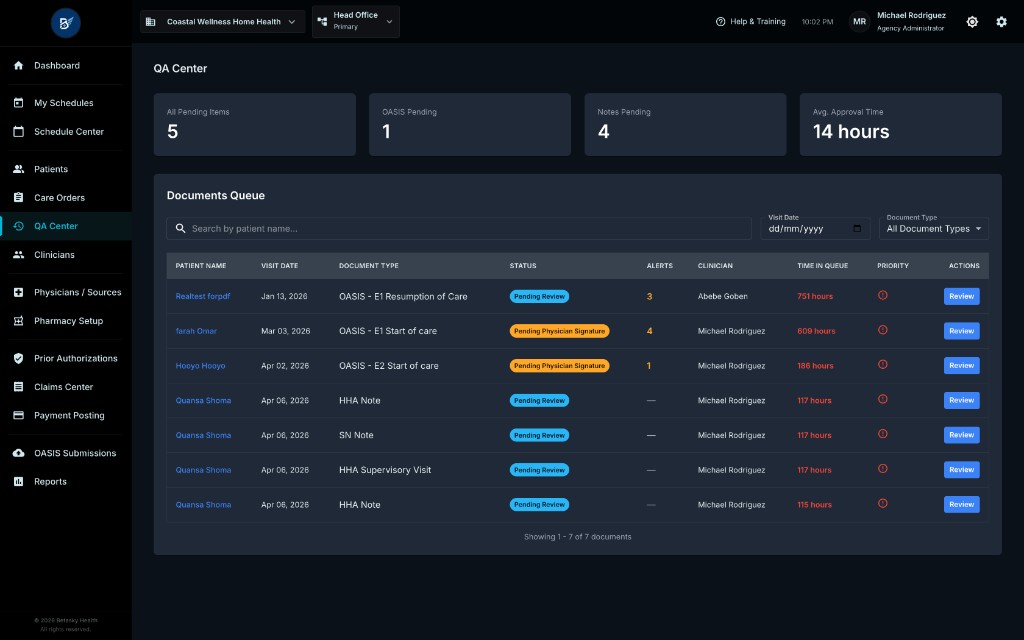Screen dimensions: 1024x640
Task: Open the Coastal Wellness Home Health agency dropdown
Action: (x=222, y=22)
